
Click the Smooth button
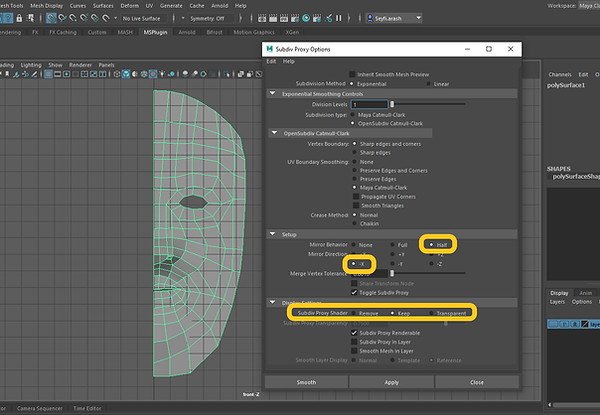click(x=306, y=382)
